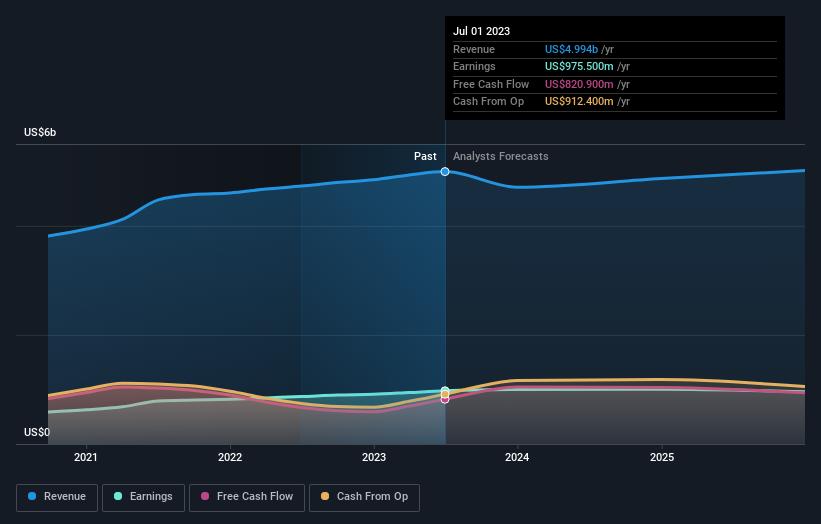The height and width of the screenshot is (524, 821).
Task: Click the US$820.900m free cash flow value
Action: [579, 84]
